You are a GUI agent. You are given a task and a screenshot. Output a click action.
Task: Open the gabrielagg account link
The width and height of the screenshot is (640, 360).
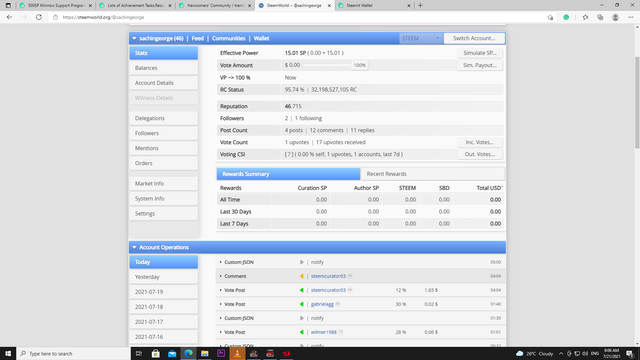322,304
